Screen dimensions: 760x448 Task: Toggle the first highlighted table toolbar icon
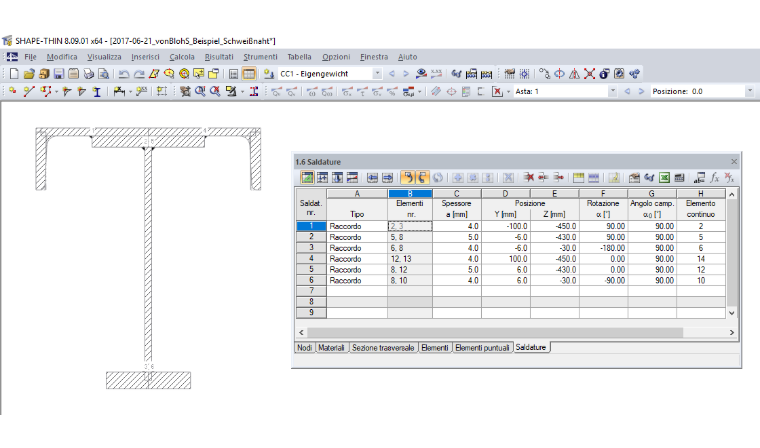point(307,177)
